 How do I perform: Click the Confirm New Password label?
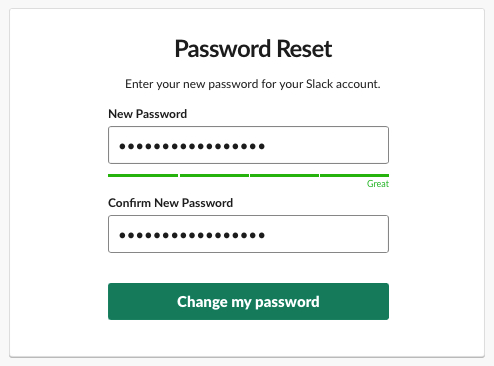click(171, 203)
